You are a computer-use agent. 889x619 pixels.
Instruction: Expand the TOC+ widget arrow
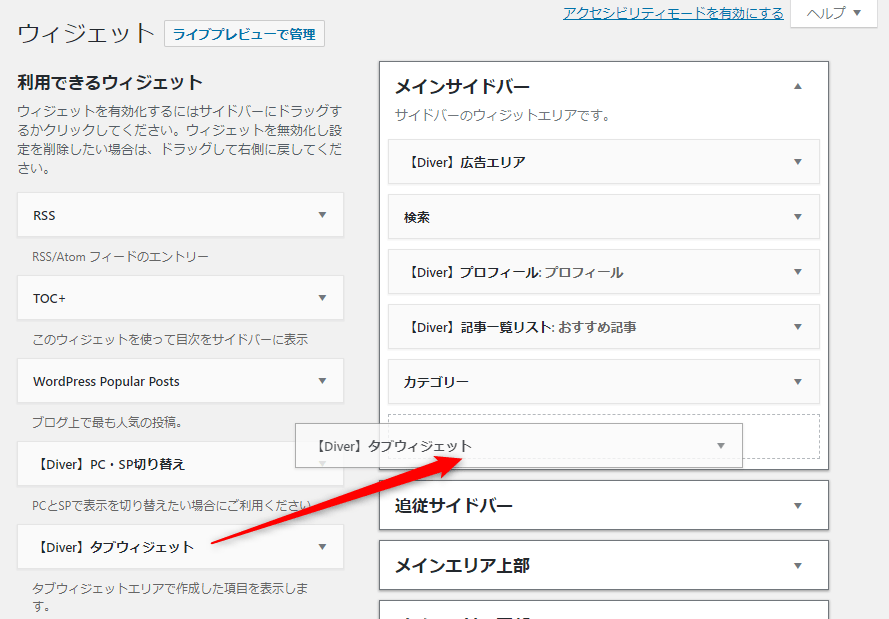coord(322,298)
